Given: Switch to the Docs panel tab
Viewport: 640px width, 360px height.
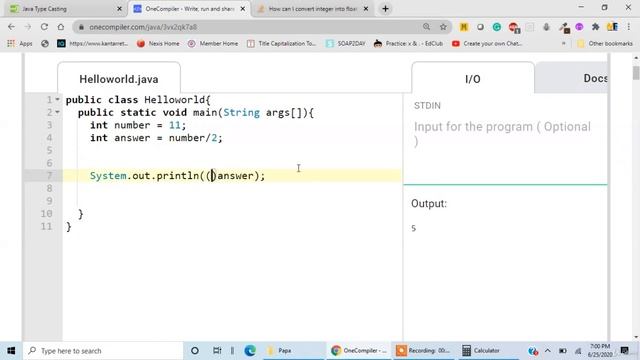Looking at the screenshot, I should (x=595, y=78).
